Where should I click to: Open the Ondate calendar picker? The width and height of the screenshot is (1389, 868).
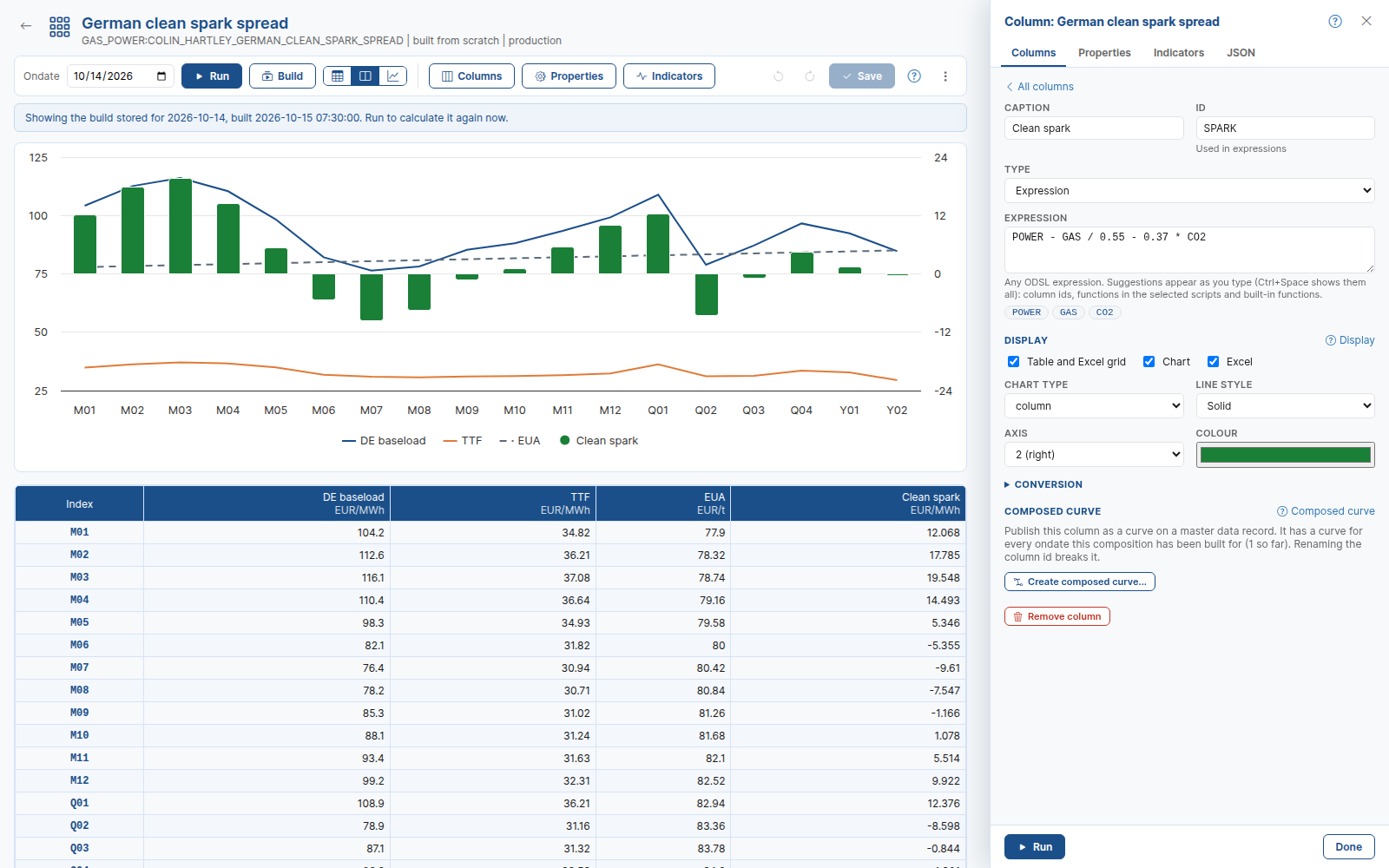click(x=161, y=76)
